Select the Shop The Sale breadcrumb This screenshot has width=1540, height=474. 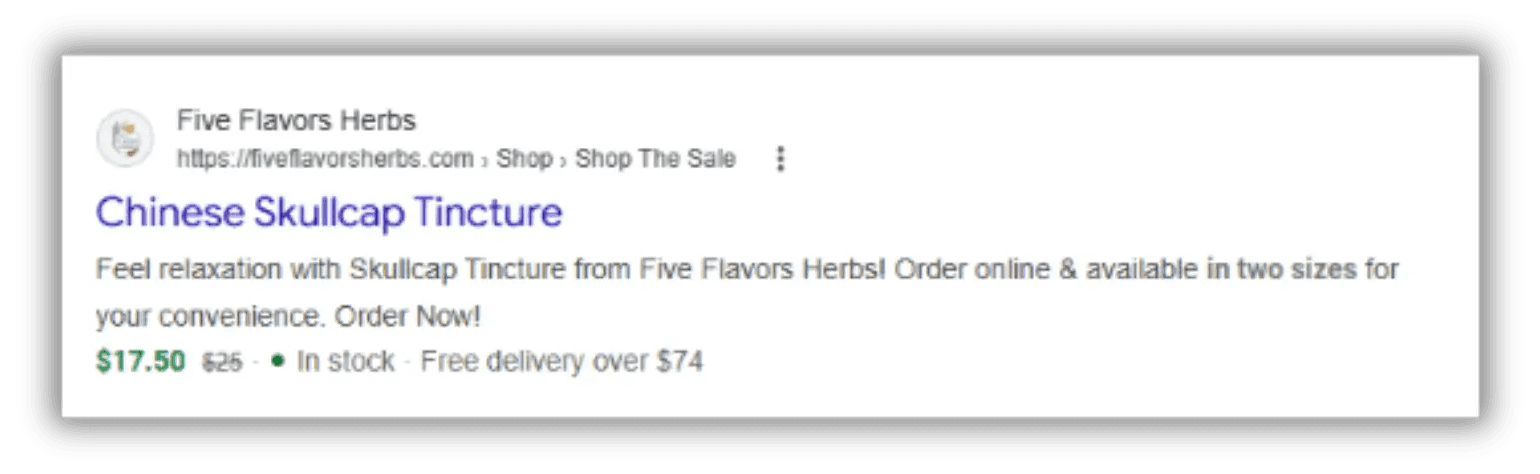pyautogui.click(x=655, y=159)
